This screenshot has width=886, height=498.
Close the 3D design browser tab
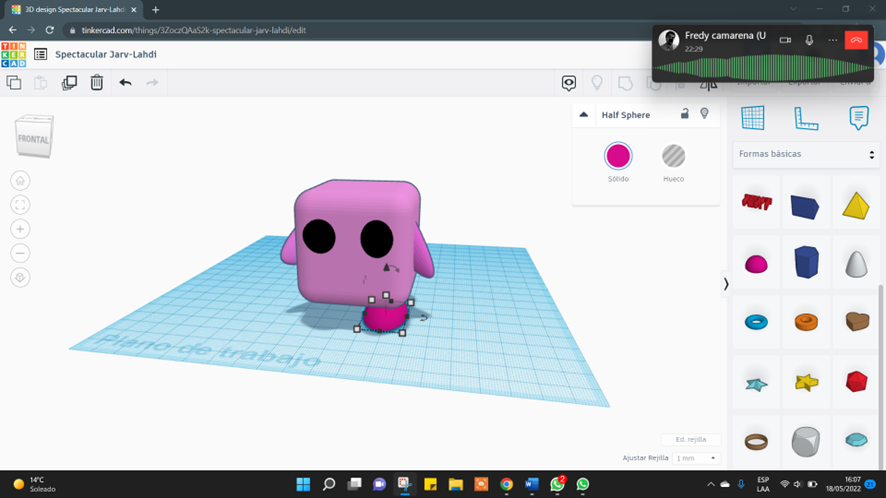134,10
